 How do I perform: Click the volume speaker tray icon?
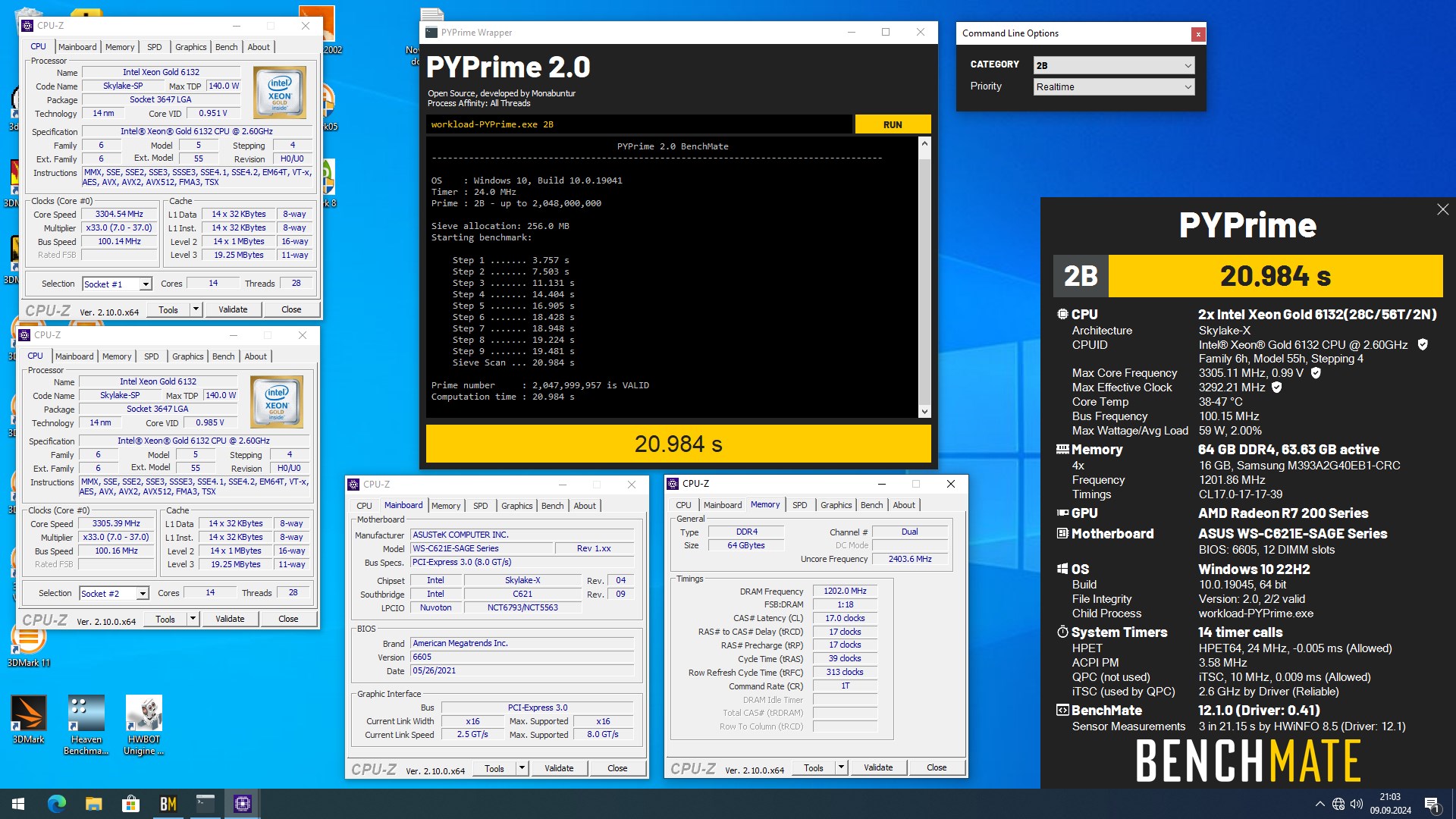pos(1357,805)
